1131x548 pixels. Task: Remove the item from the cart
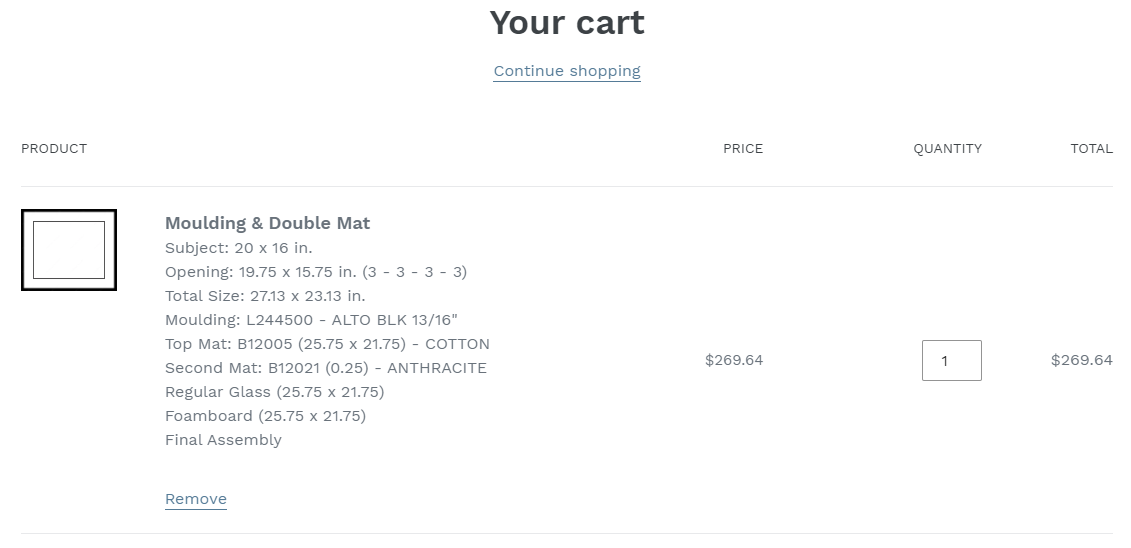click(196, 499)
